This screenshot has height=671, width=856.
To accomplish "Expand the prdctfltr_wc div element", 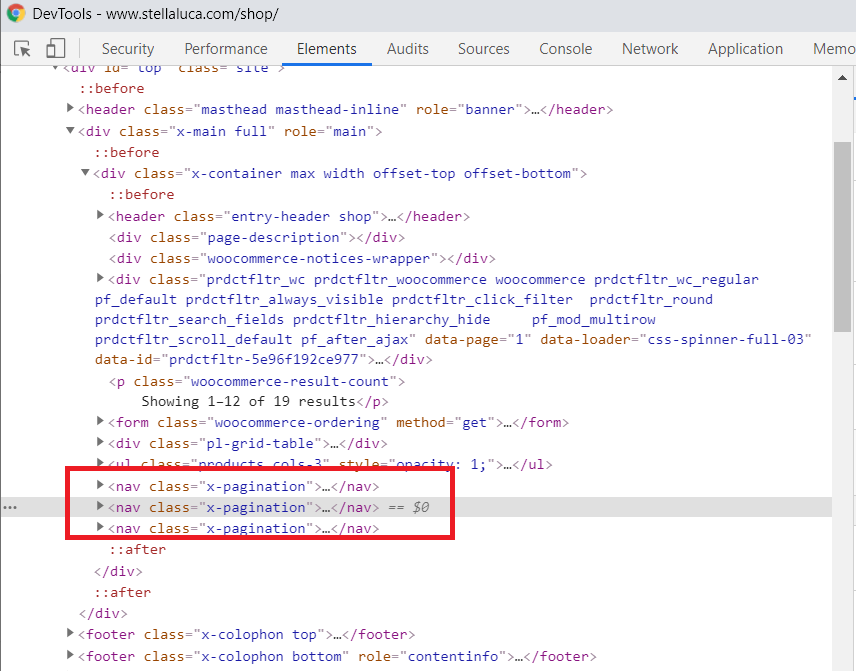I will point(100,278).
